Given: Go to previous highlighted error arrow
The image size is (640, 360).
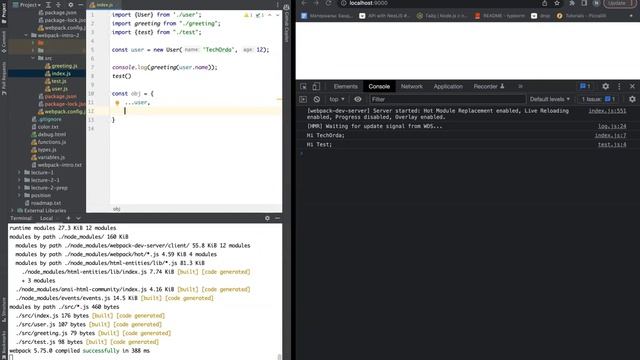Looking at the screenshot, I should point(270,15).
